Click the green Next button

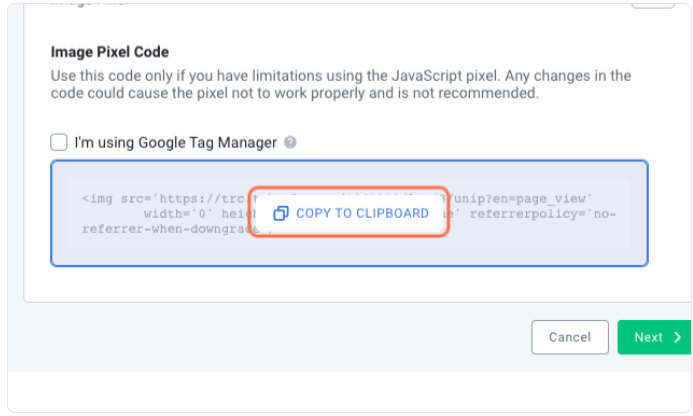[654, 337]
